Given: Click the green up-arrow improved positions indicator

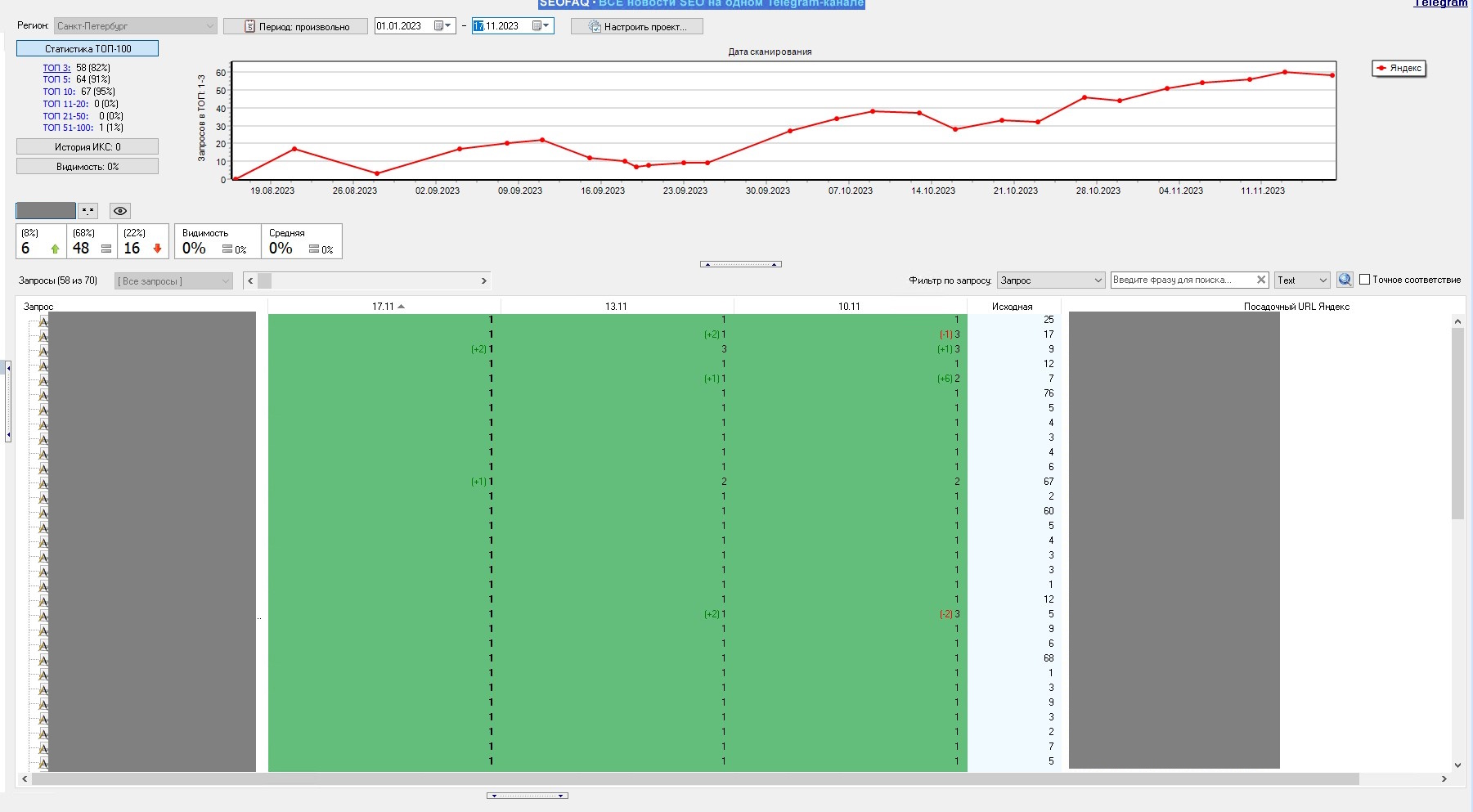Looking at the screenshot, I should tap(55, 249).
